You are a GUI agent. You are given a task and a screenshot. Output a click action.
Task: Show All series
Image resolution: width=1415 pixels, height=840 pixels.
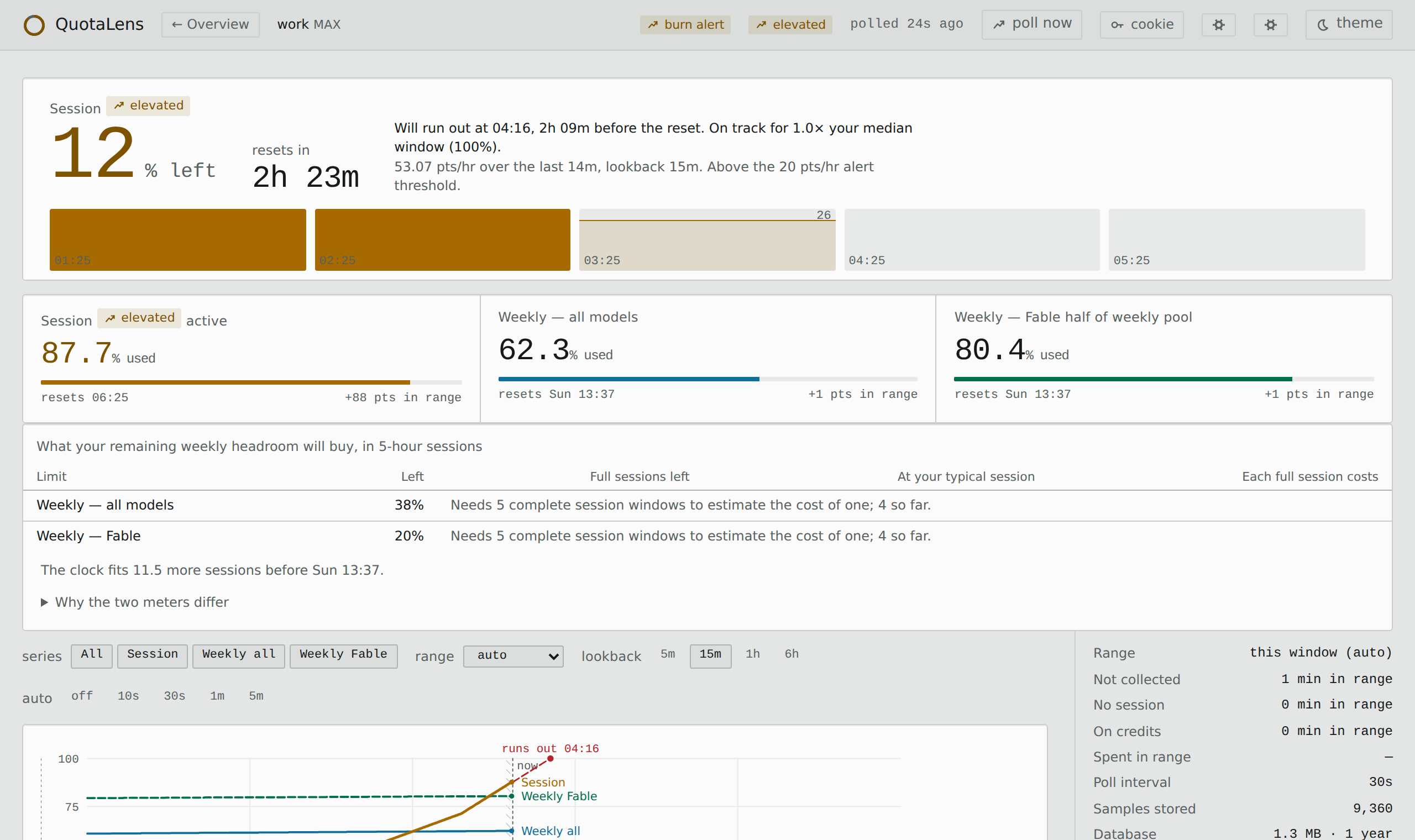point(92,657)
